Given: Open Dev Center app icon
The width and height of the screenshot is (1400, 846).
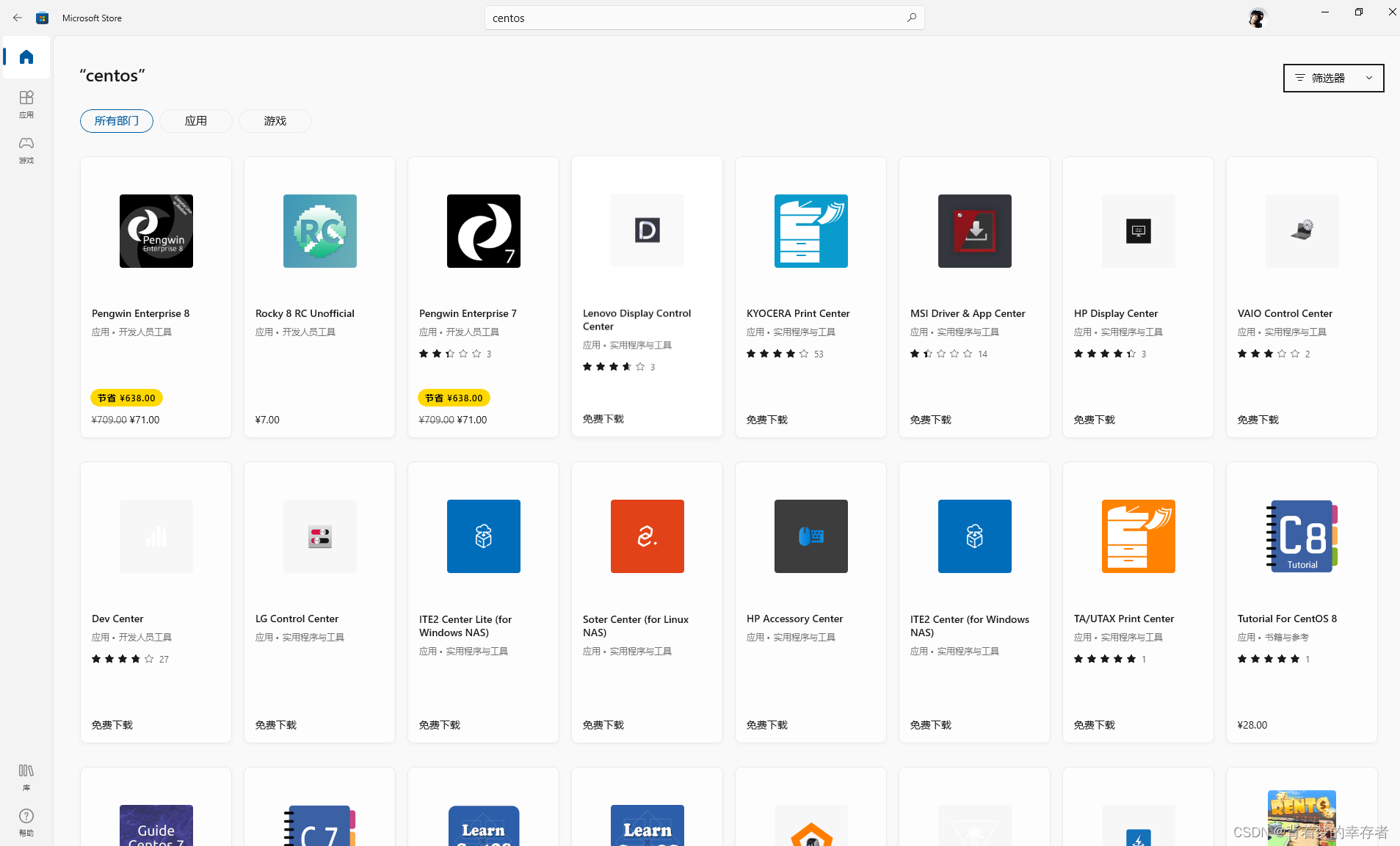Looking at the screenshot, I should (156, 536).
